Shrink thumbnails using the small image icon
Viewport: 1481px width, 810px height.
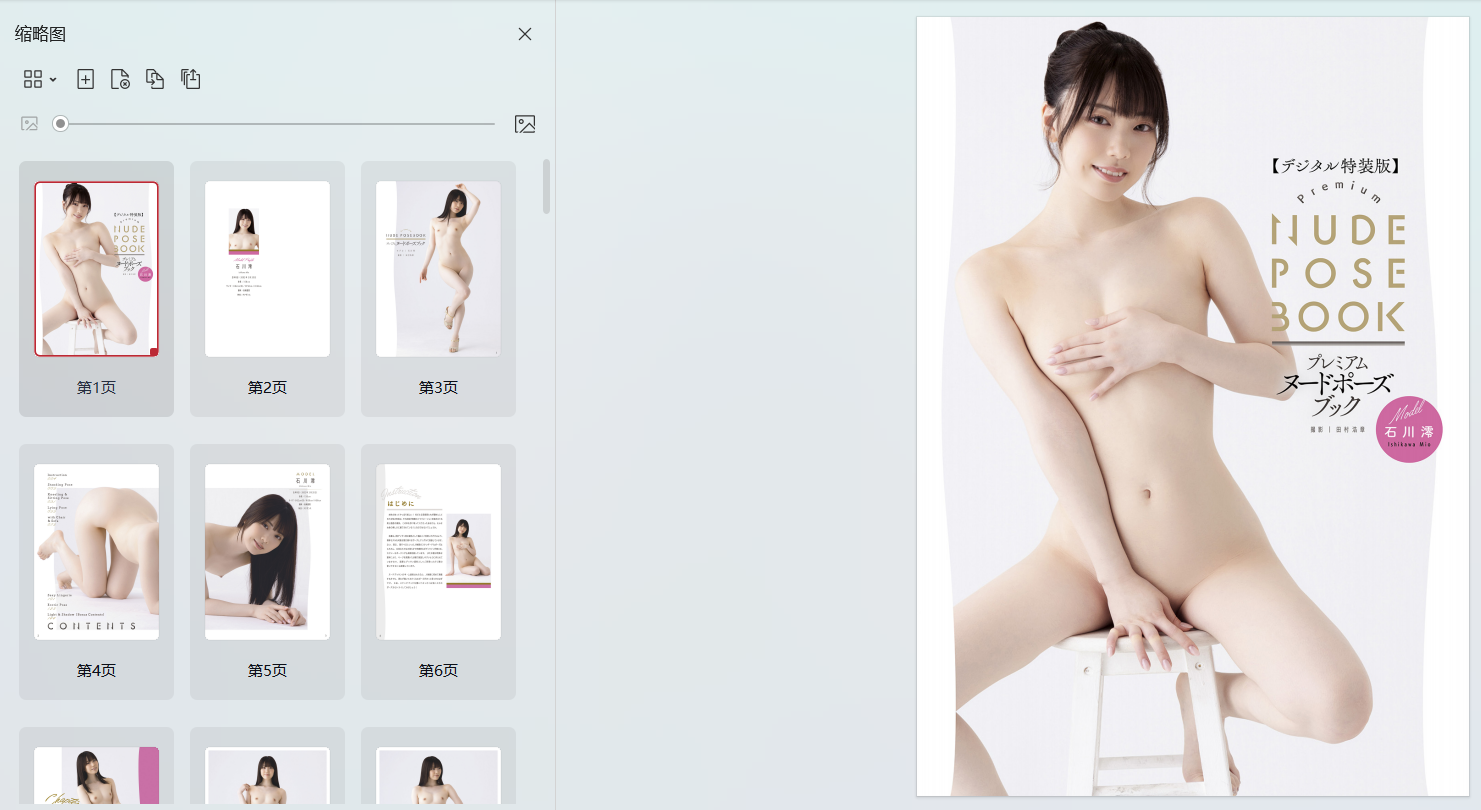(30, 124)
